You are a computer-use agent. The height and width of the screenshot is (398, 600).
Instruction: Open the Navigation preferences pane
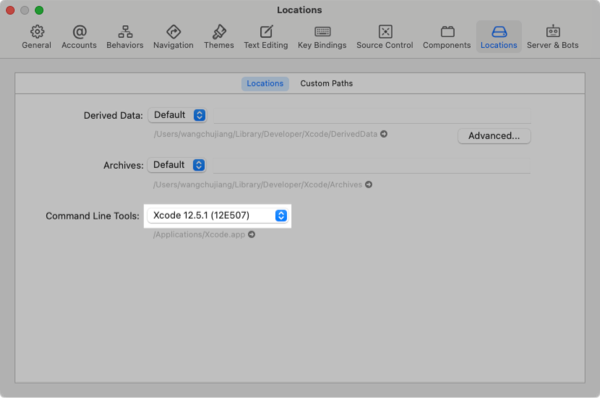[x=173, y=37]
